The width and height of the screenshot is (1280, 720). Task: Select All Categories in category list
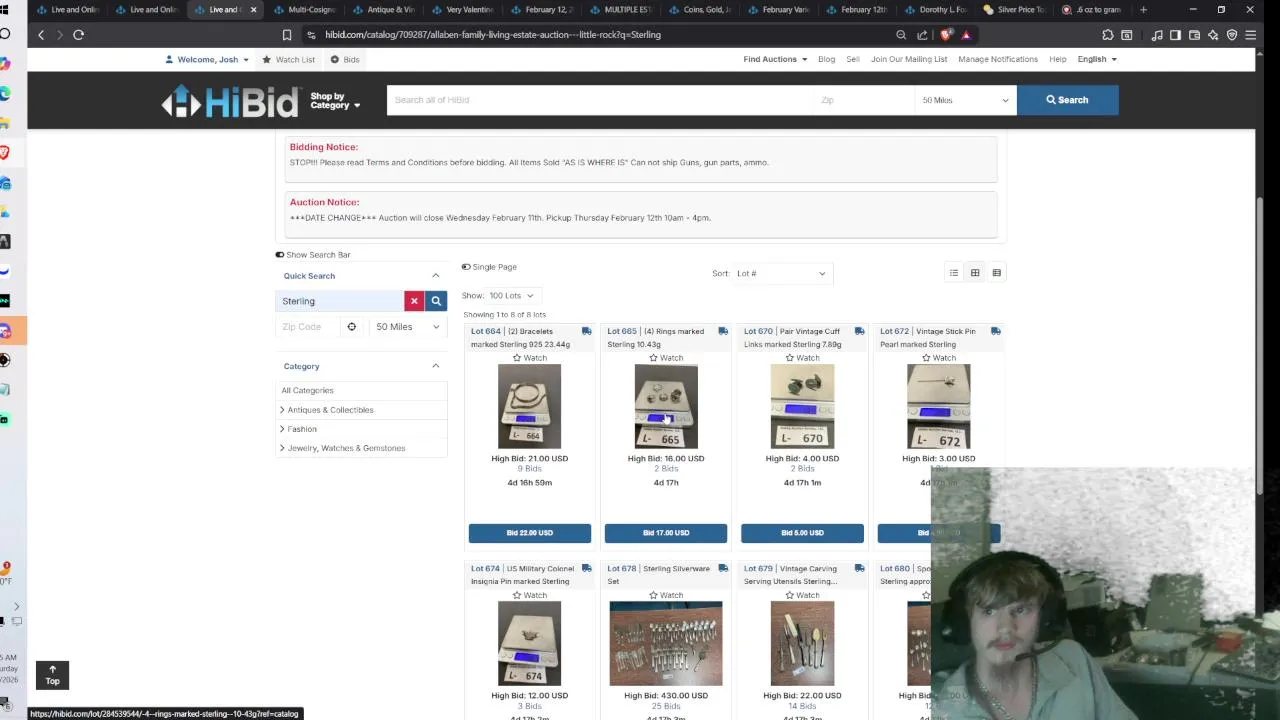tap(307, 391)
